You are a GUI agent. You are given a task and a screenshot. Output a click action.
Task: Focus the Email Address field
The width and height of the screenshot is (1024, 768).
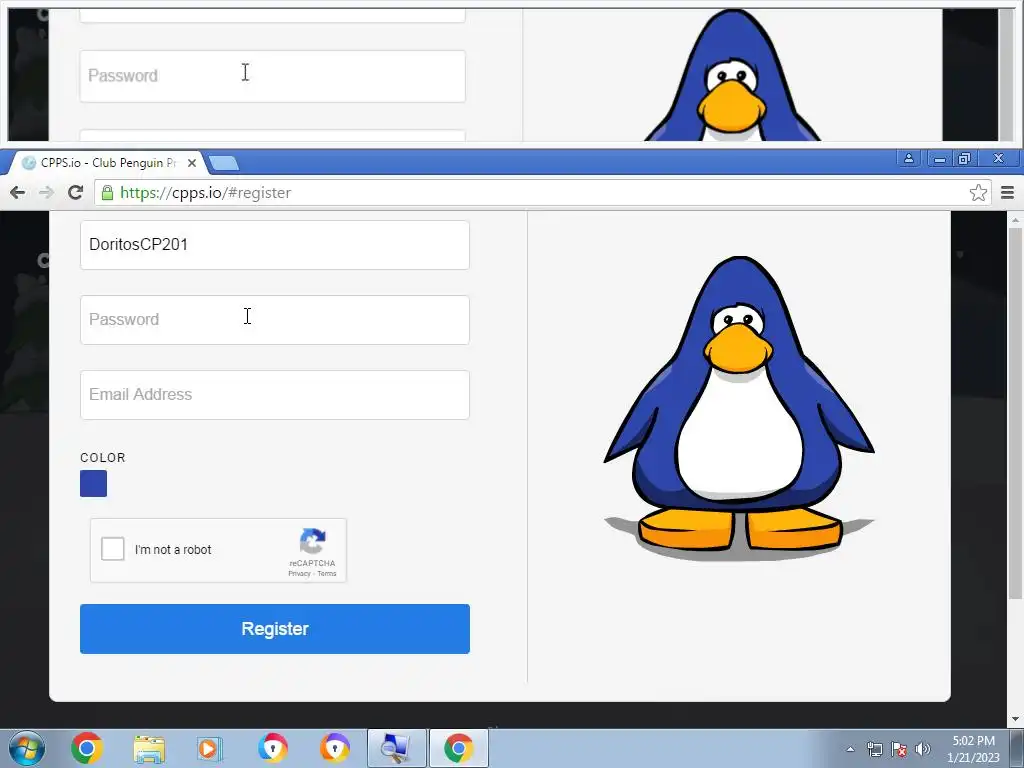tap(275, 395)
